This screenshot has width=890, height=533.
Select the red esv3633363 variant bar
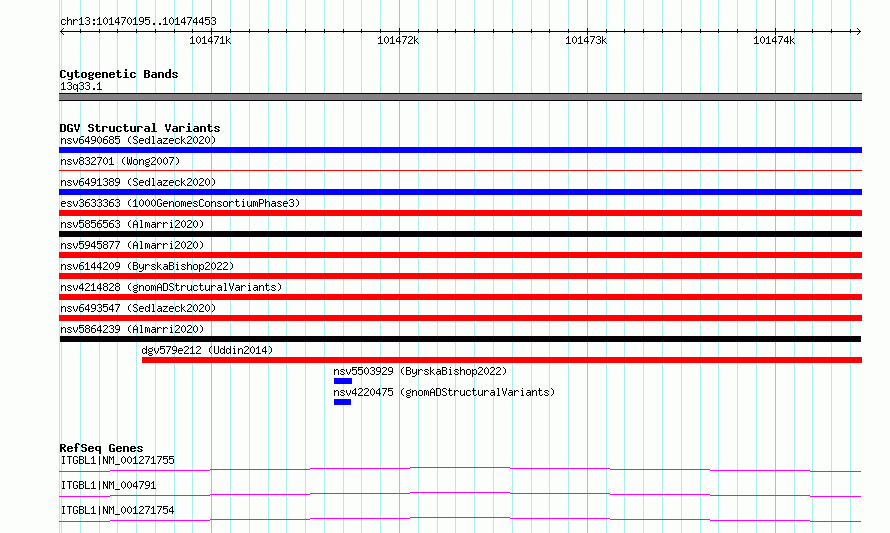(x=460, y=213)
